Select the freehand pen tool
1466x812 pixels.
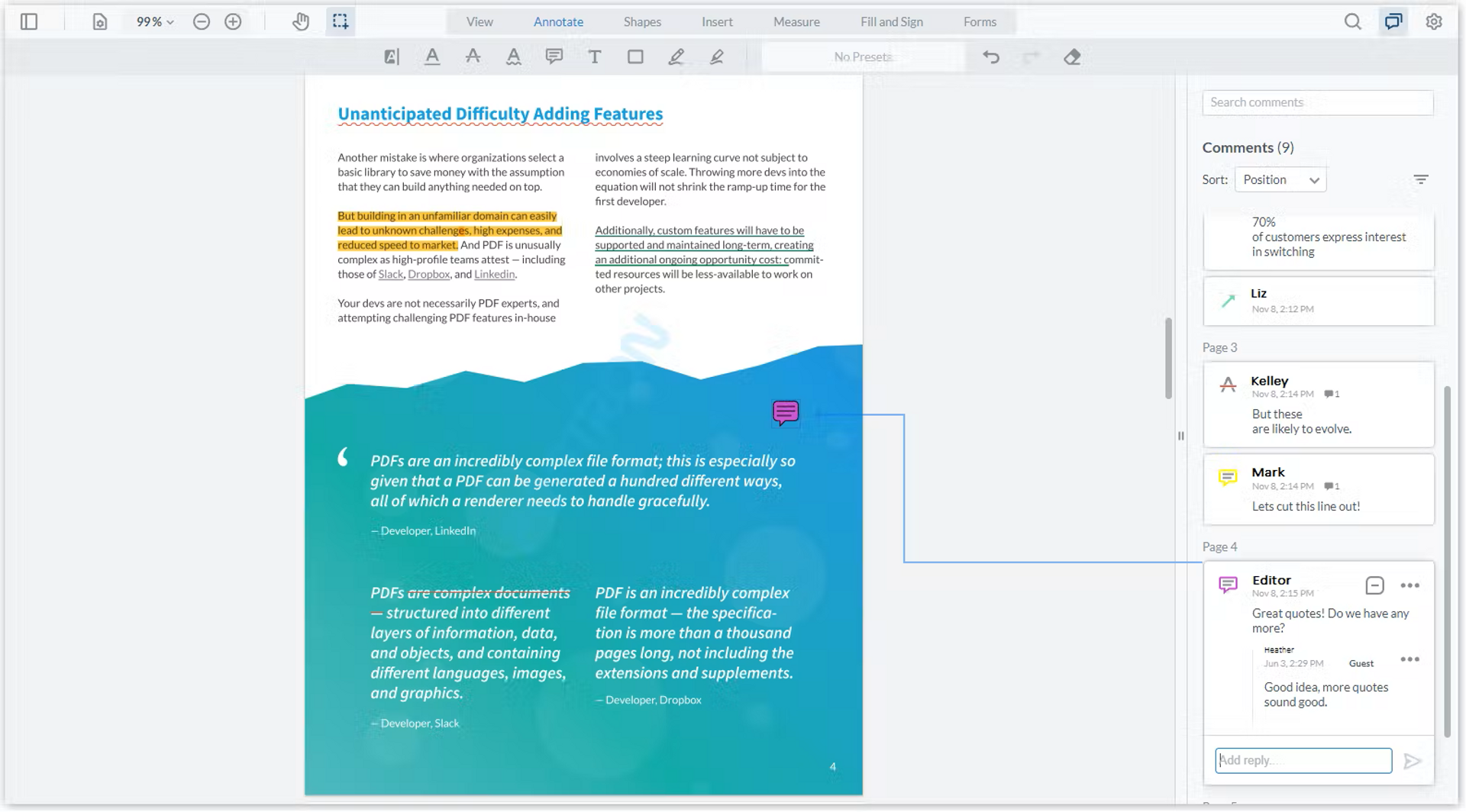(x=676, y=56)
